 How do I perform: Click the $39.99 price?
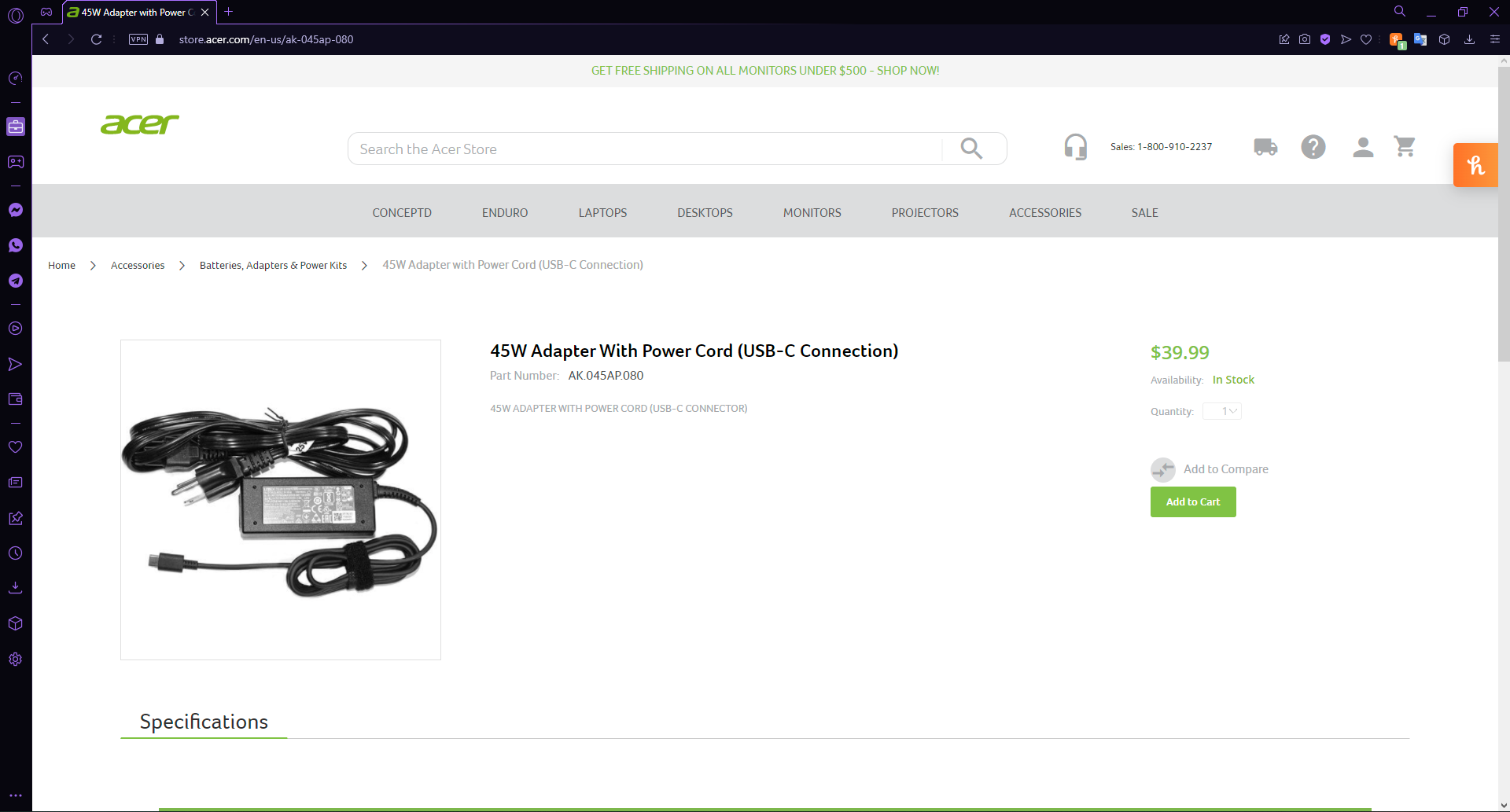tap(1180, 353)
